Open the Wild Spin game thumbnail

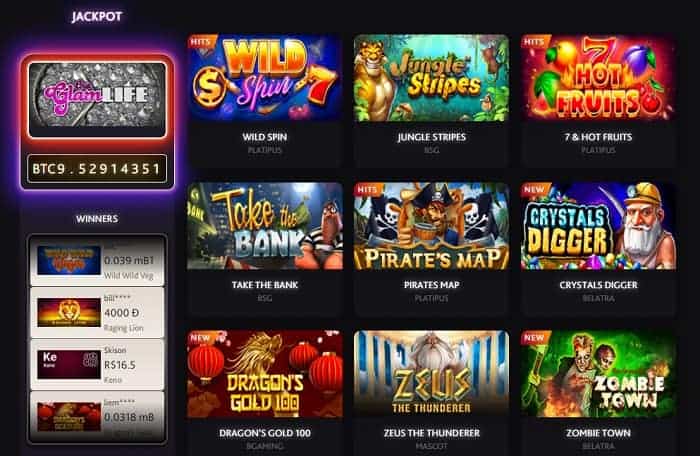coord(265,78)
